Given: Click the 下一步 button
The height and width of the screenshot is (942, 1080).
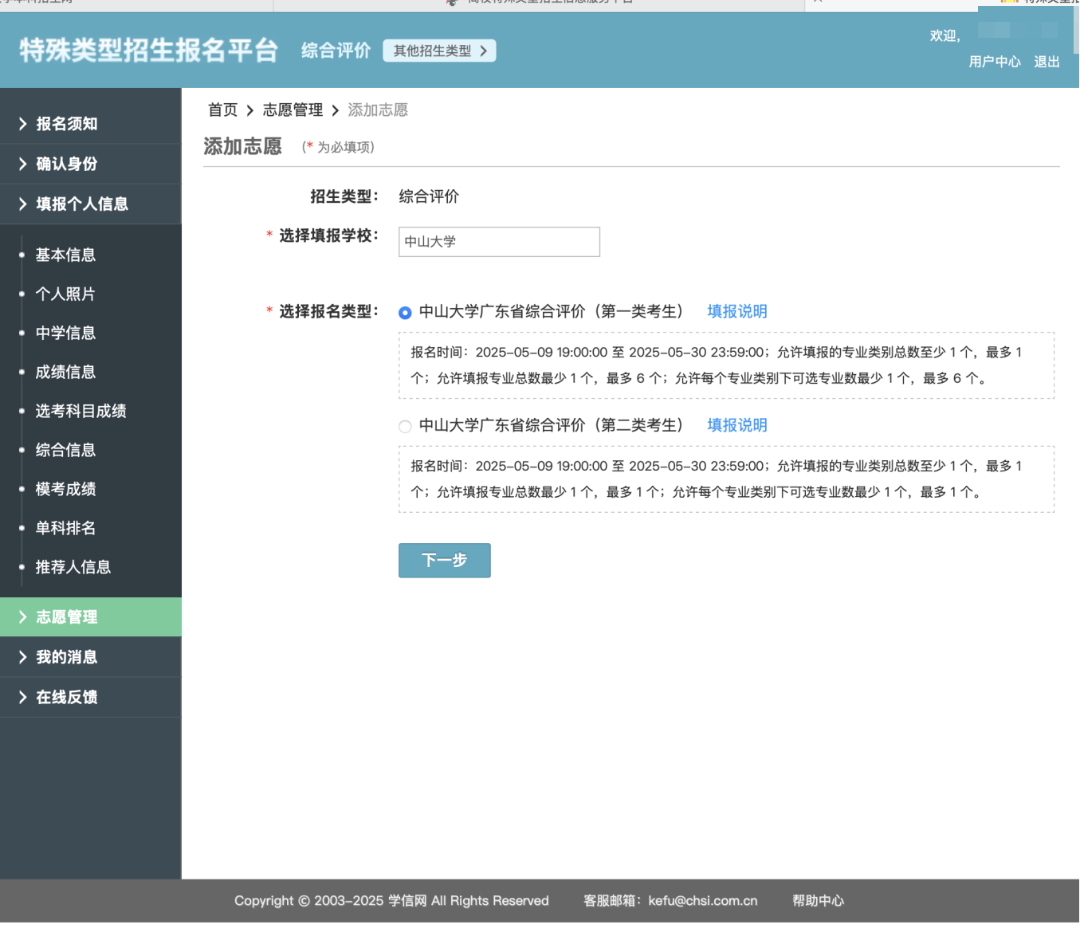Looking at the screenshot, I should click(x=444, y=560).
